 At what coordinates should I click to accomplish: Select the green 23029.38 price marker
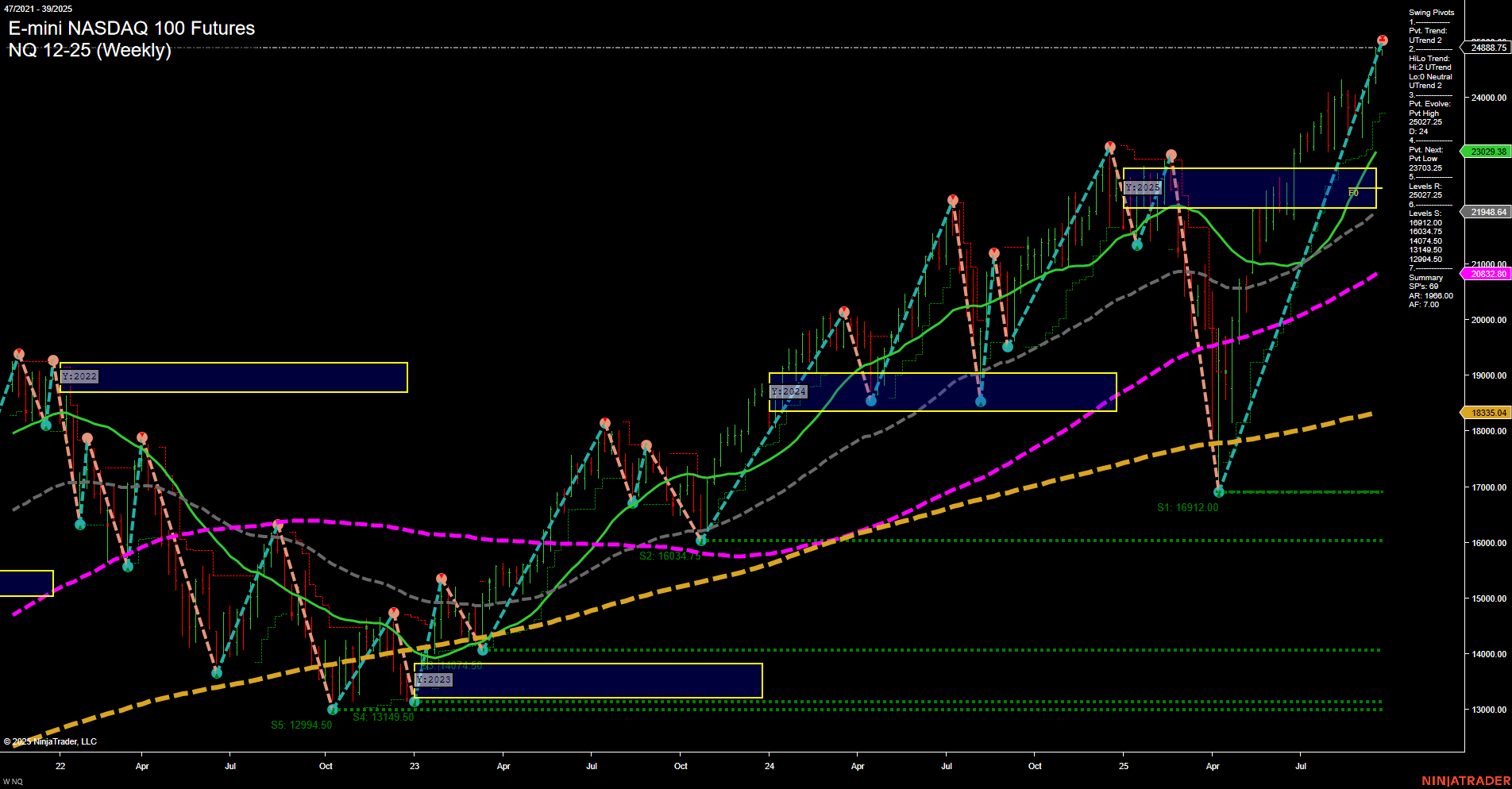[1489, 151]
